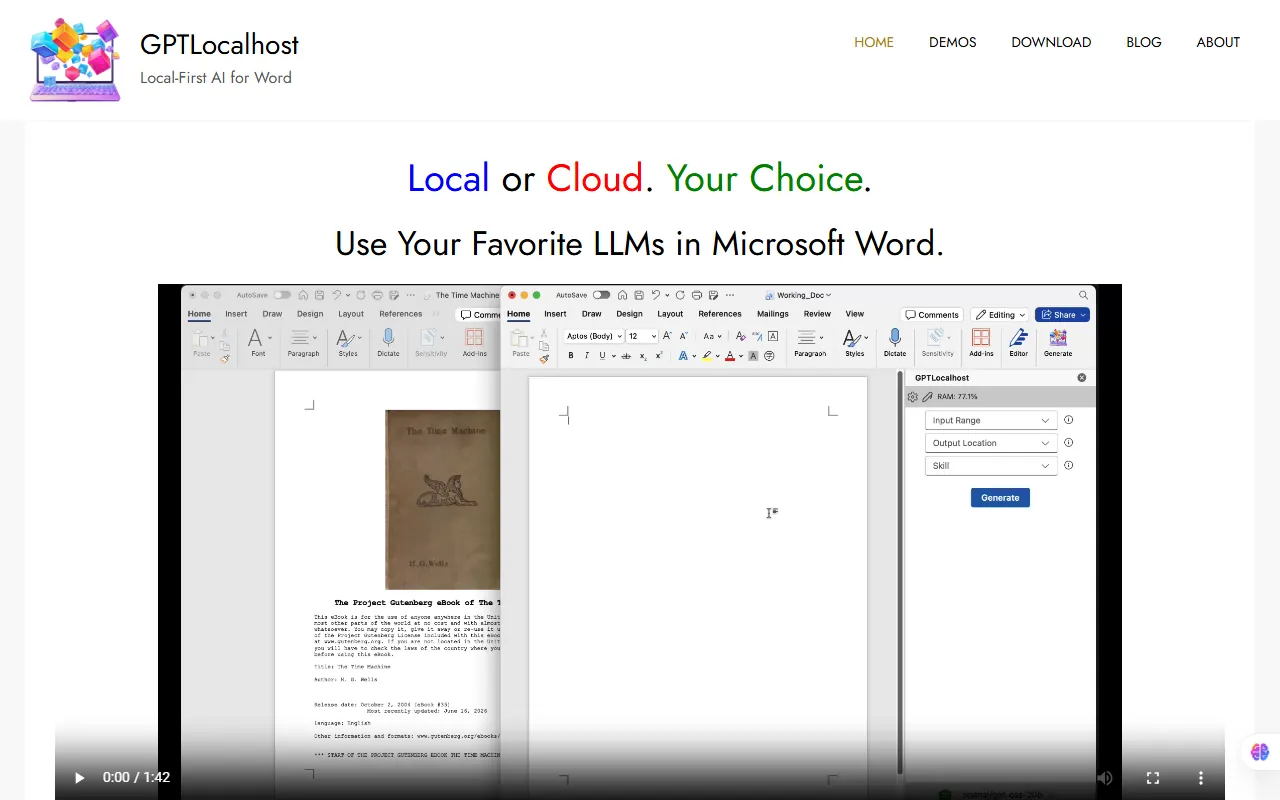Toggle AutoSave in the Working_Doc window
The image size is (1280, 800).
click(x=601, y=295)
